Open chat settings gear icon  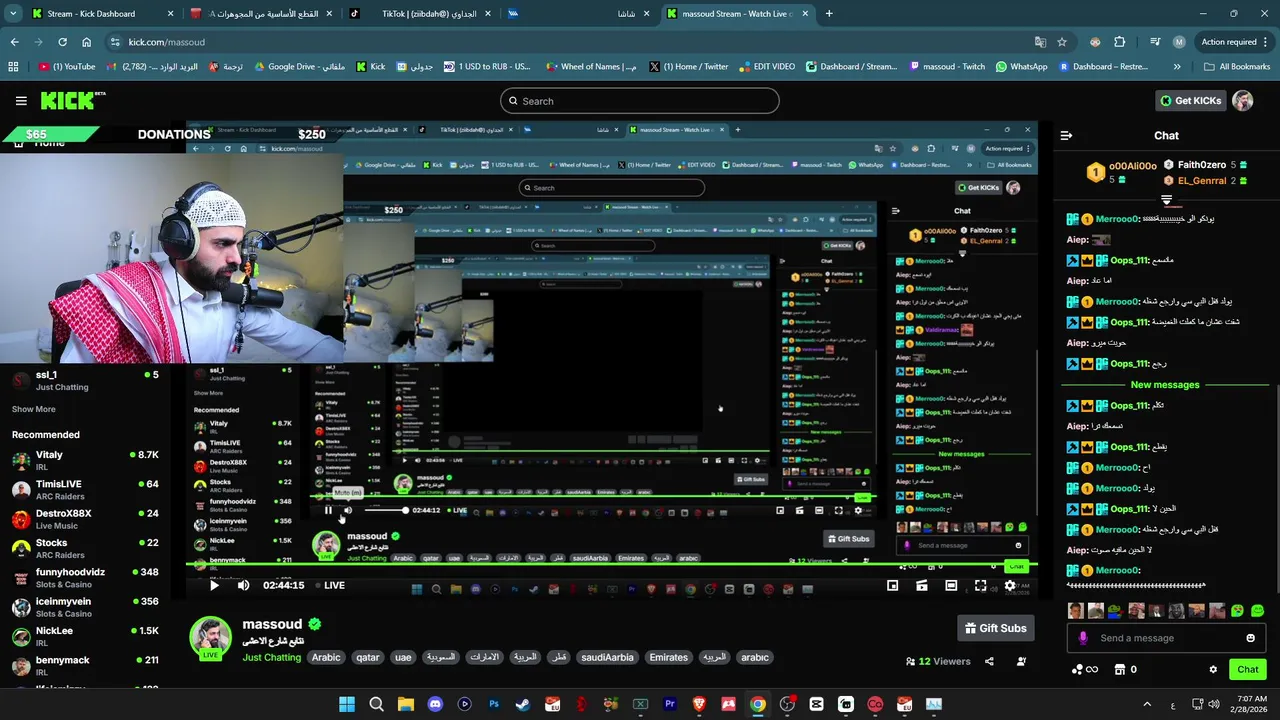pos(1213,670)
